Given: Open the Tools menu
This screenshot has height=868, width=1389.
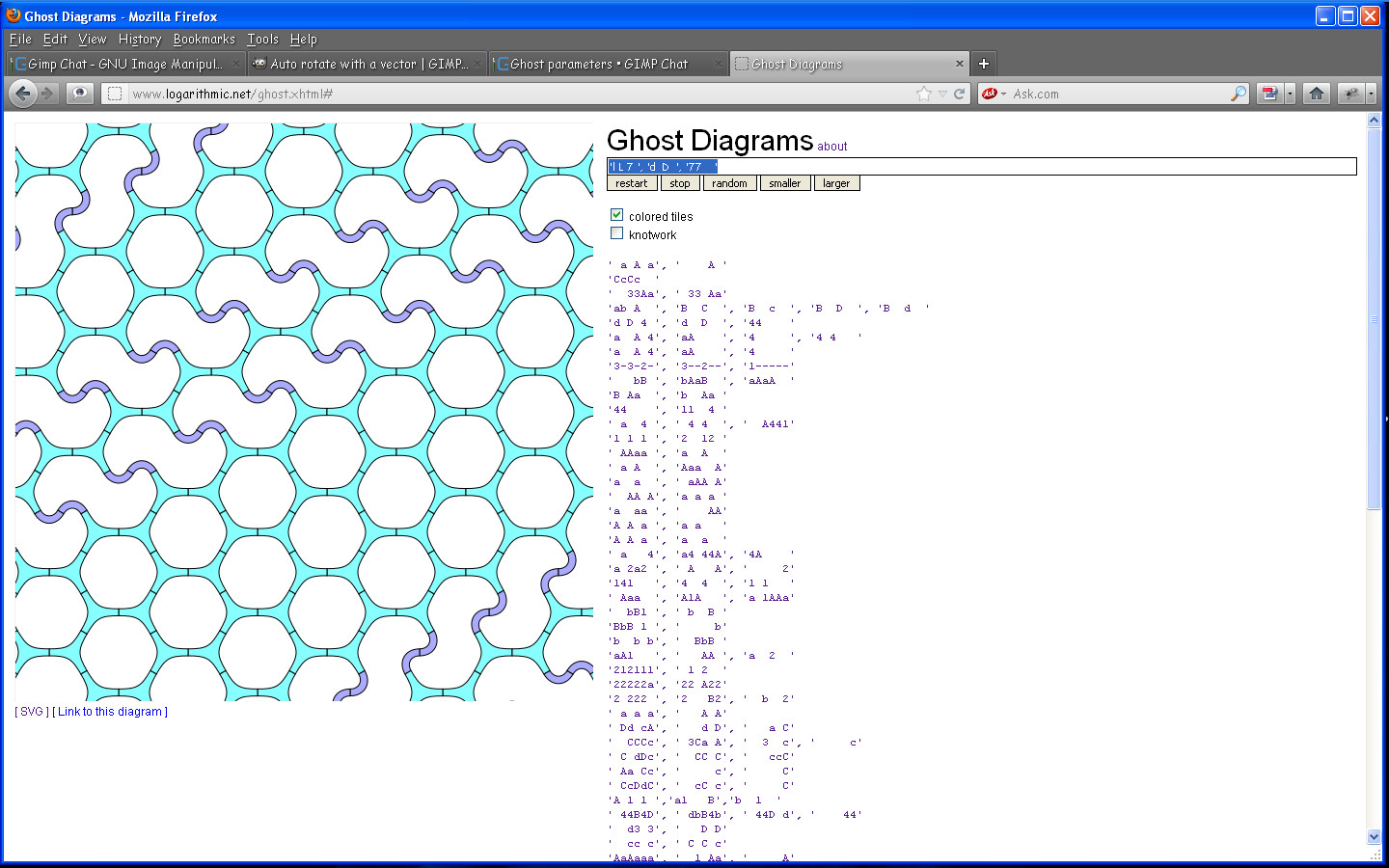Looking at the screenshot, I should (262, 40).
